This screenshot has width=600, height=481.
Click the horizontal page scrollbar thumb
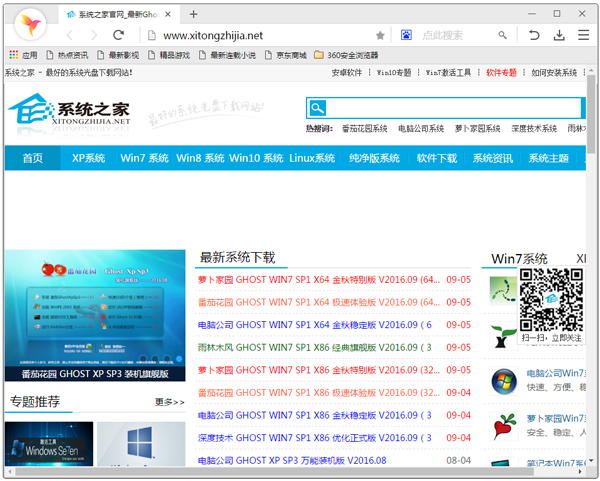tap(274, 472)
